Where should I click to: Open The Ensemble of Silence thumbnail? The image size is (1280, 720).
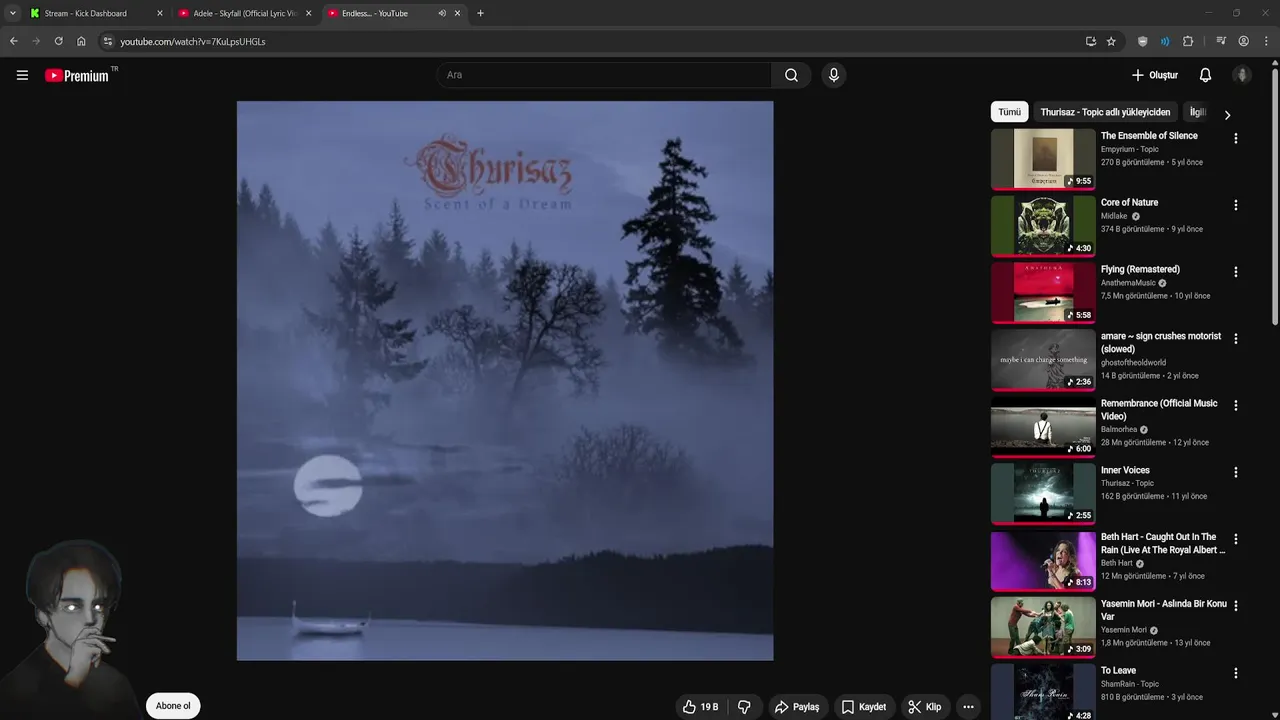1043,158
